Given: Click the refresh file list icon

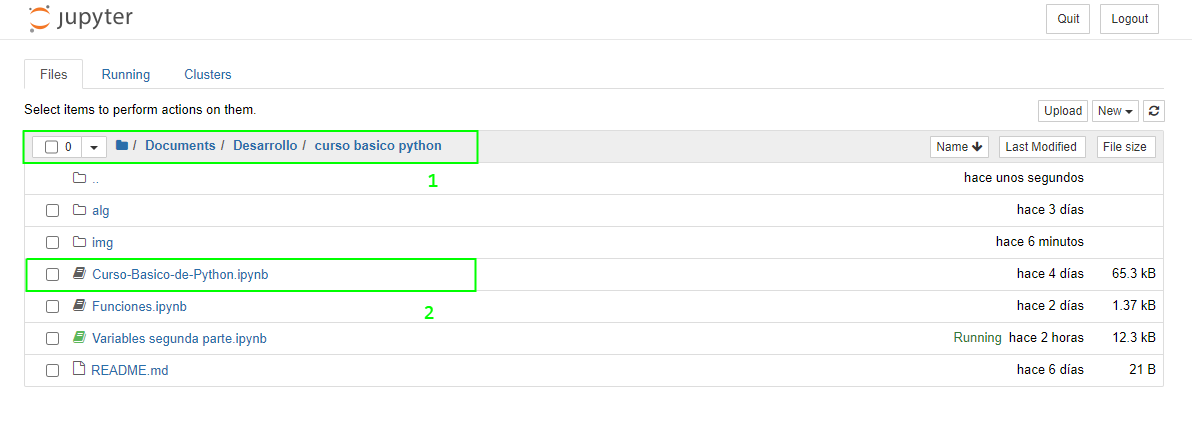Looking at the screenshot, I should coord(1154,111).
